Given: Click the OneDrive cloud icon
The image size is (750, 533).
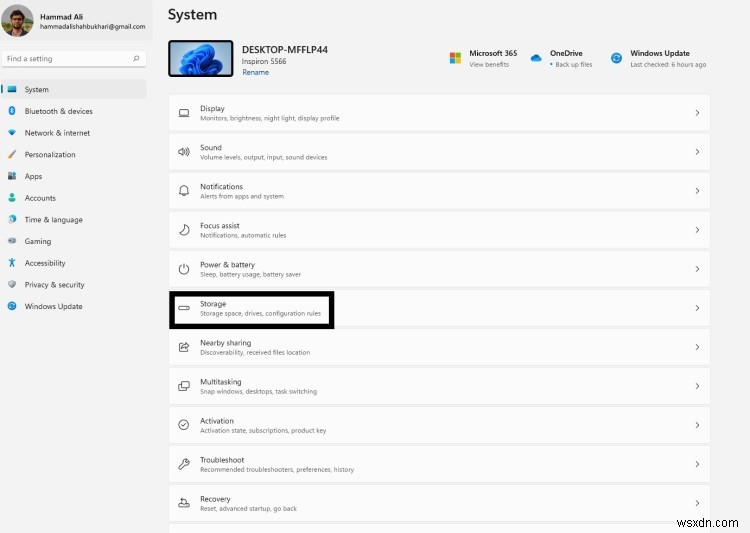Looking at the screenshot, I should tap(536, 58).
